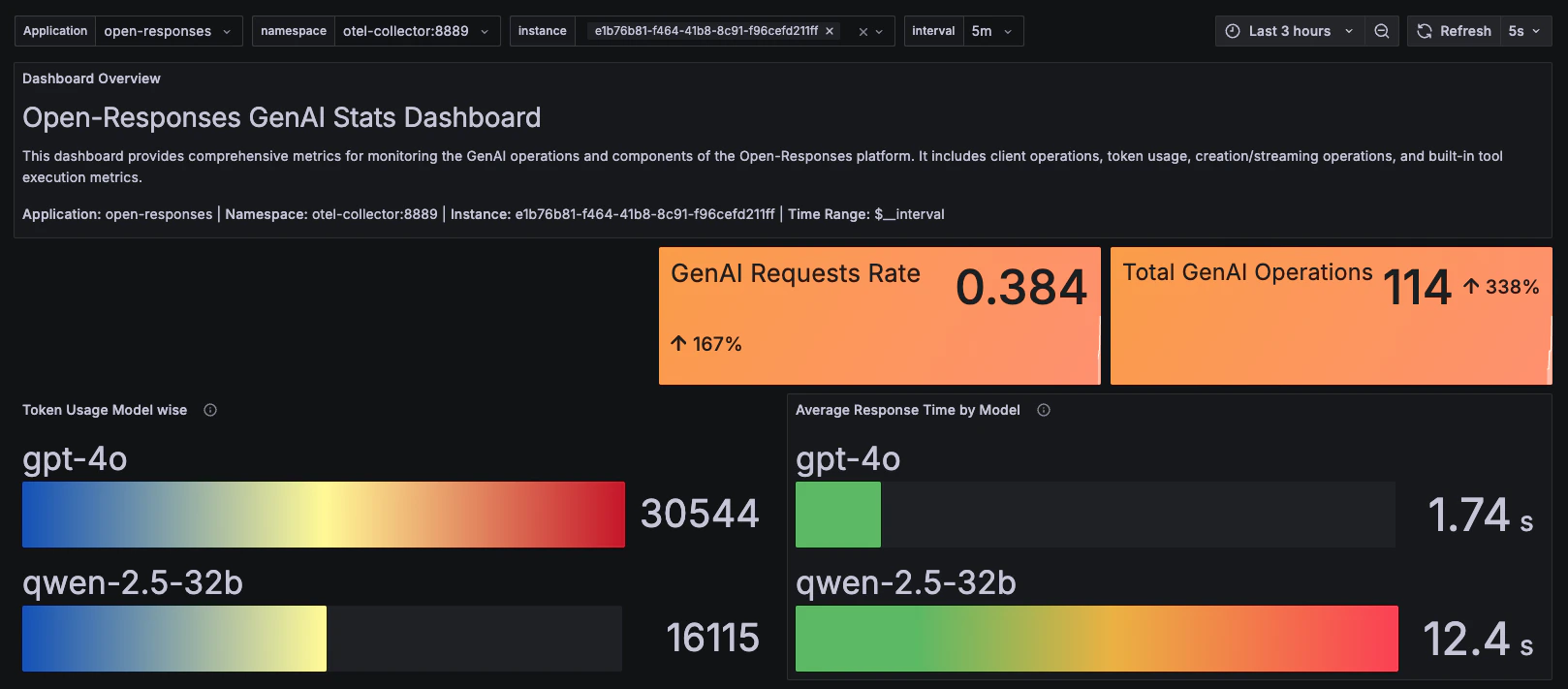
Task: Click the instance label in variable bar
Action: click(543, 31)
